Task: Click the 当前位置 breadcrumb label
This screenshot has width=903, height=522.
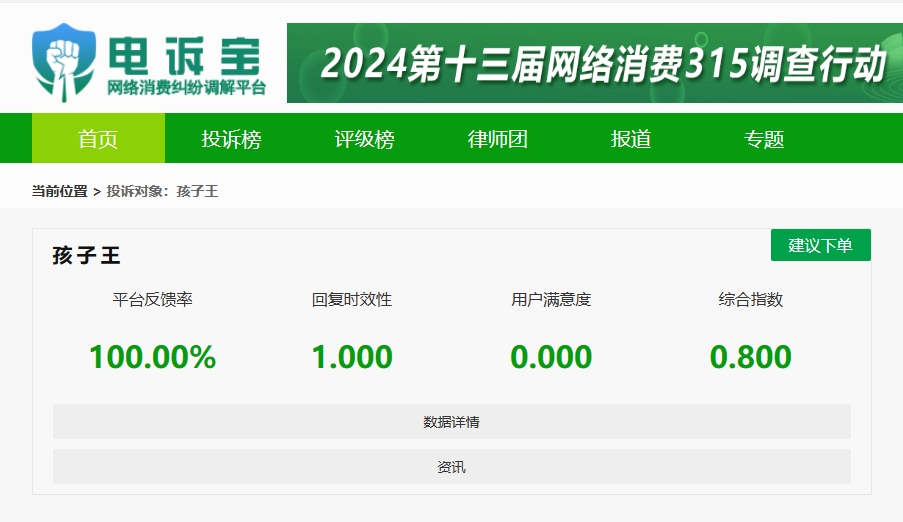Action: pyautogui.click(x=59, y=191)
